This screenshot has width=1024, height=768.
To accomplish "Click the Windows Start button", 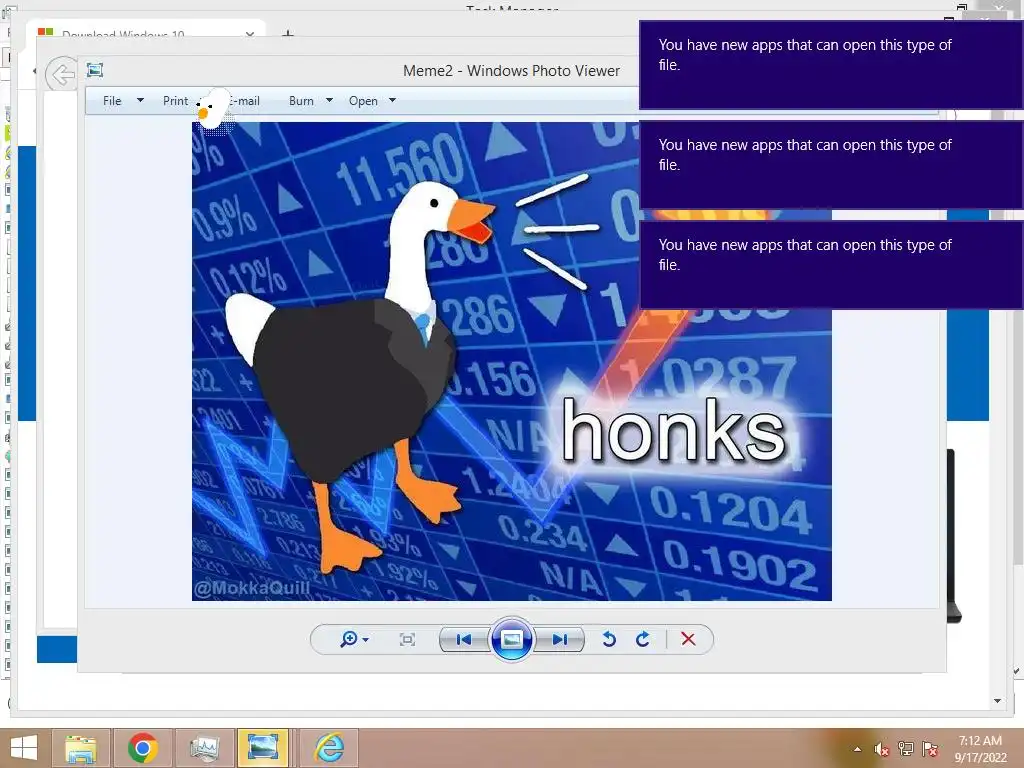I will 24,748.
